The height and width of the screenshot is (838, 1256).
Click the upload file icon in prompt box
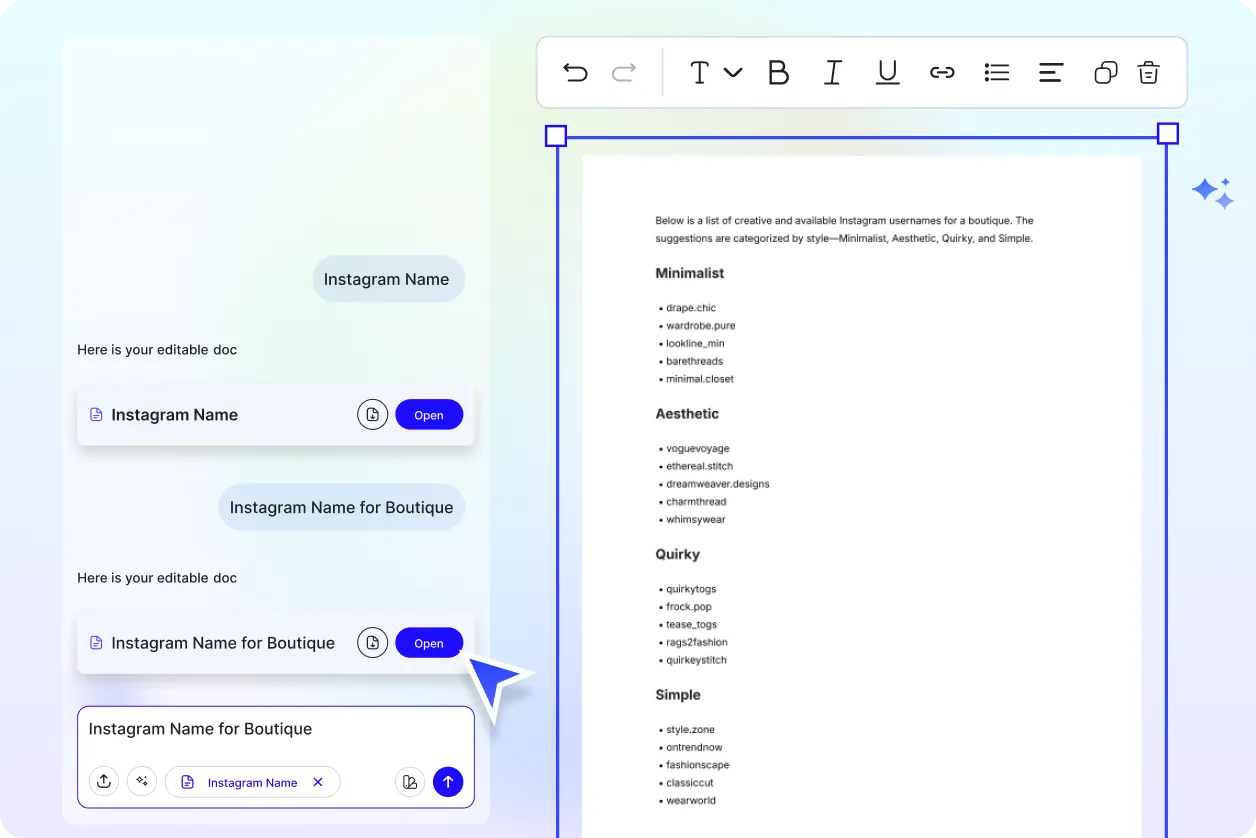pos(104,782)
